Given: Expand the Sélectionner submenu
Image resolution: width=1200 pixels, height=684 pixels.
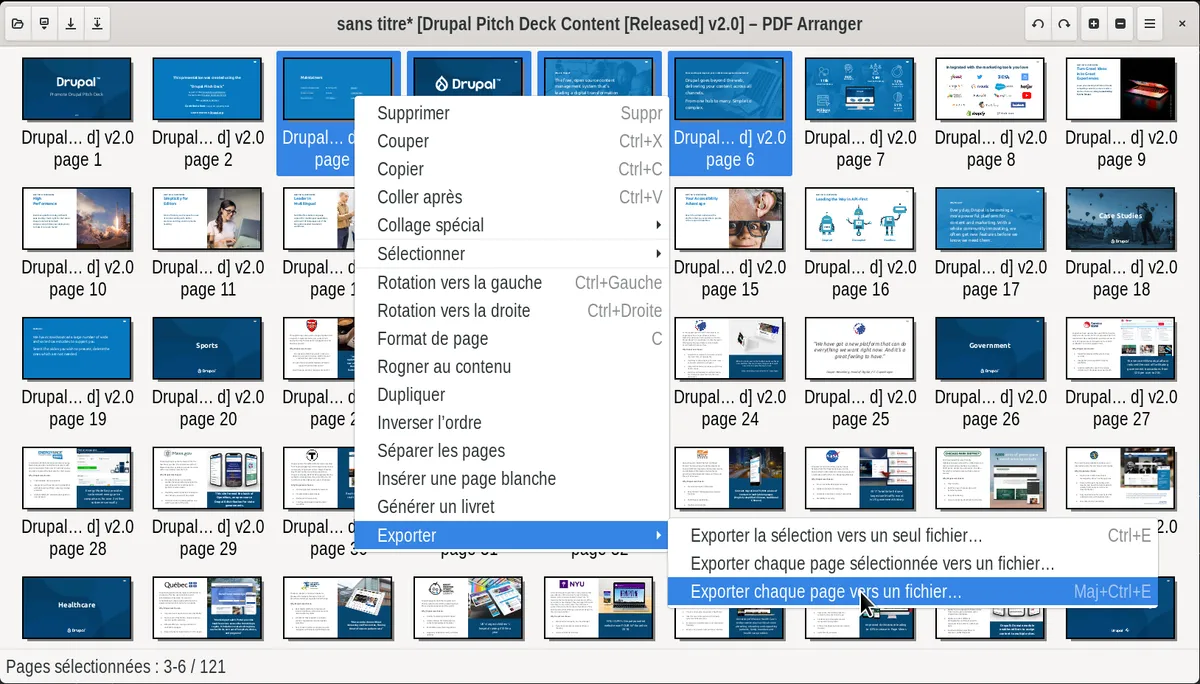Looking at the screenshot, I should point(512,254).
